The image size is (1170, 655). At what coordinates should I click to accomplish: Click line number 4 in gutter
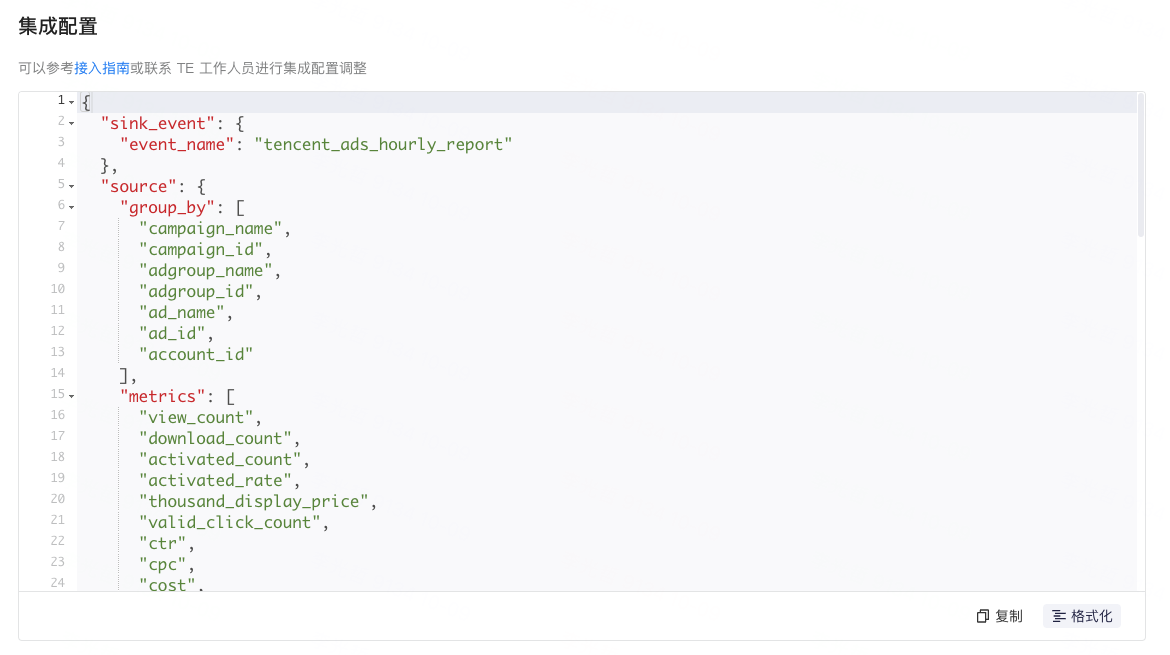pos(61,163)
